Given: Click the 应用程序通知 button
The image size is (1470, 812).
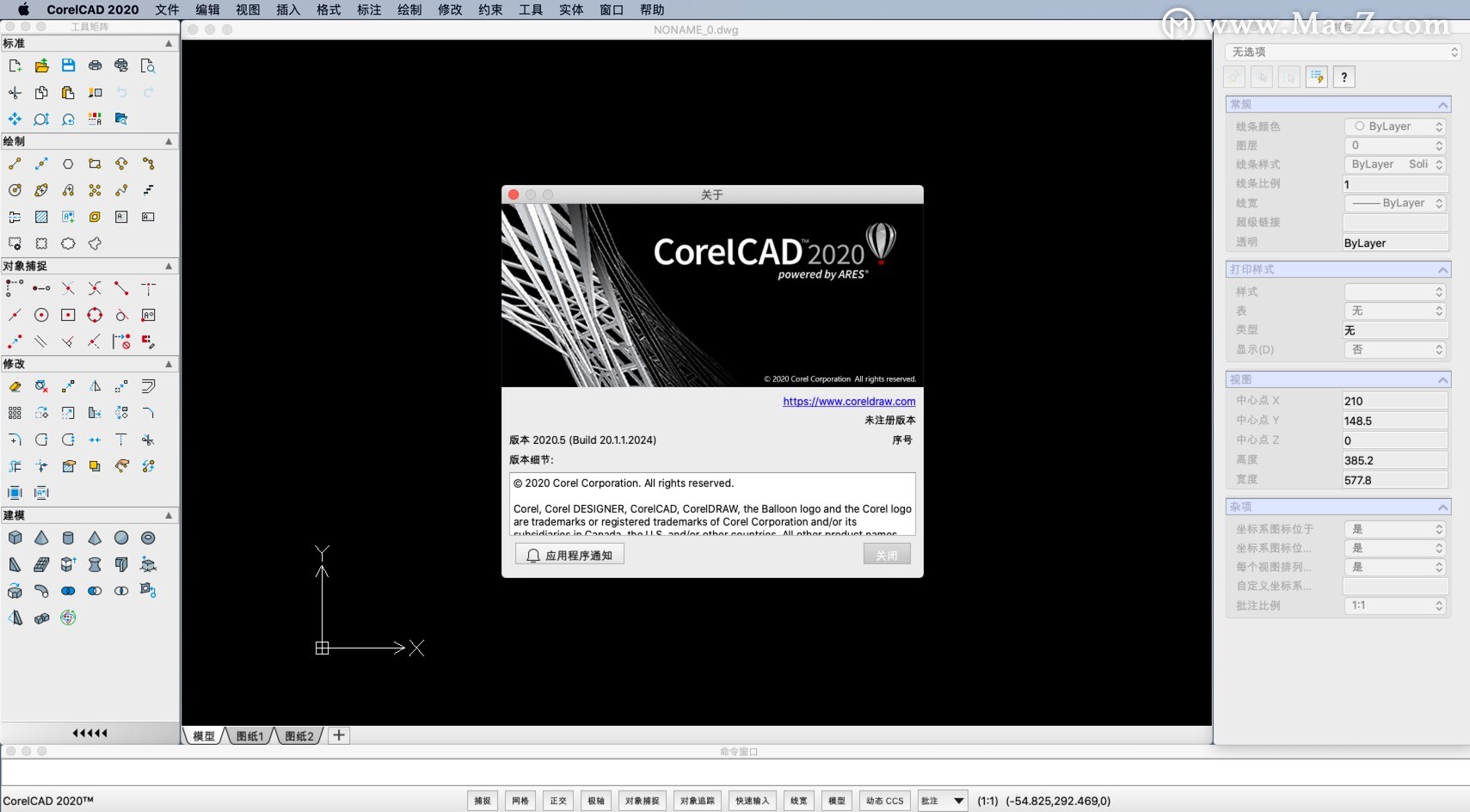Looking at the screenshot, I should coord(569,555).
